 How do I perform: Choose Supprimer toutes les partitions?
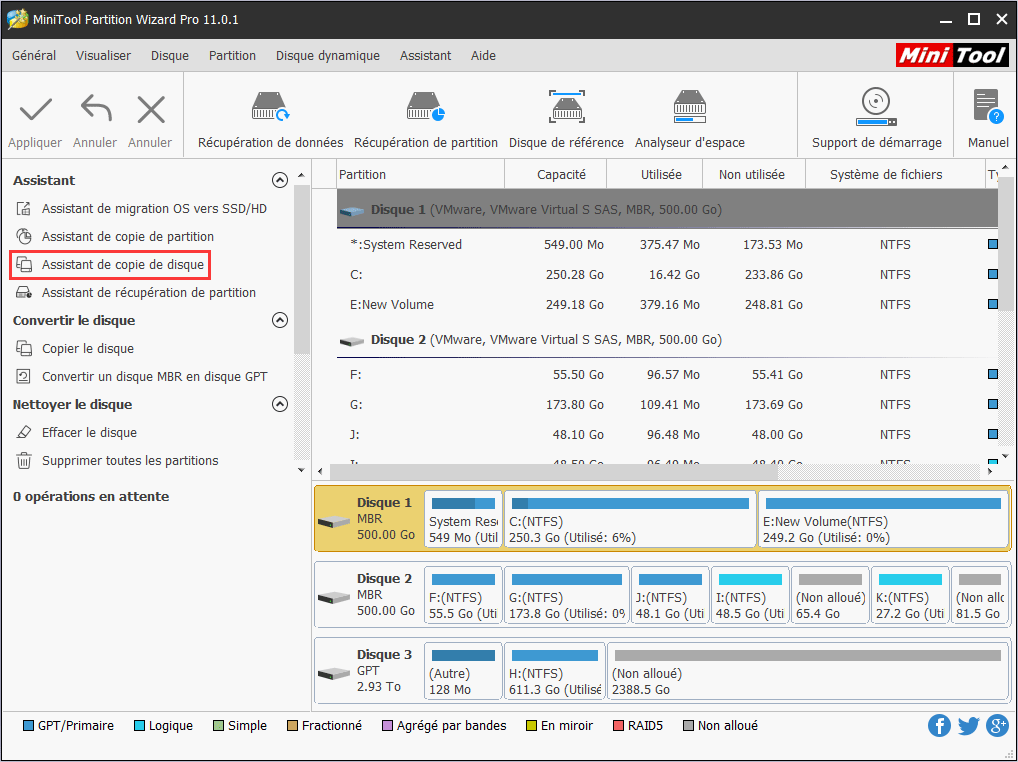(130, 460)
